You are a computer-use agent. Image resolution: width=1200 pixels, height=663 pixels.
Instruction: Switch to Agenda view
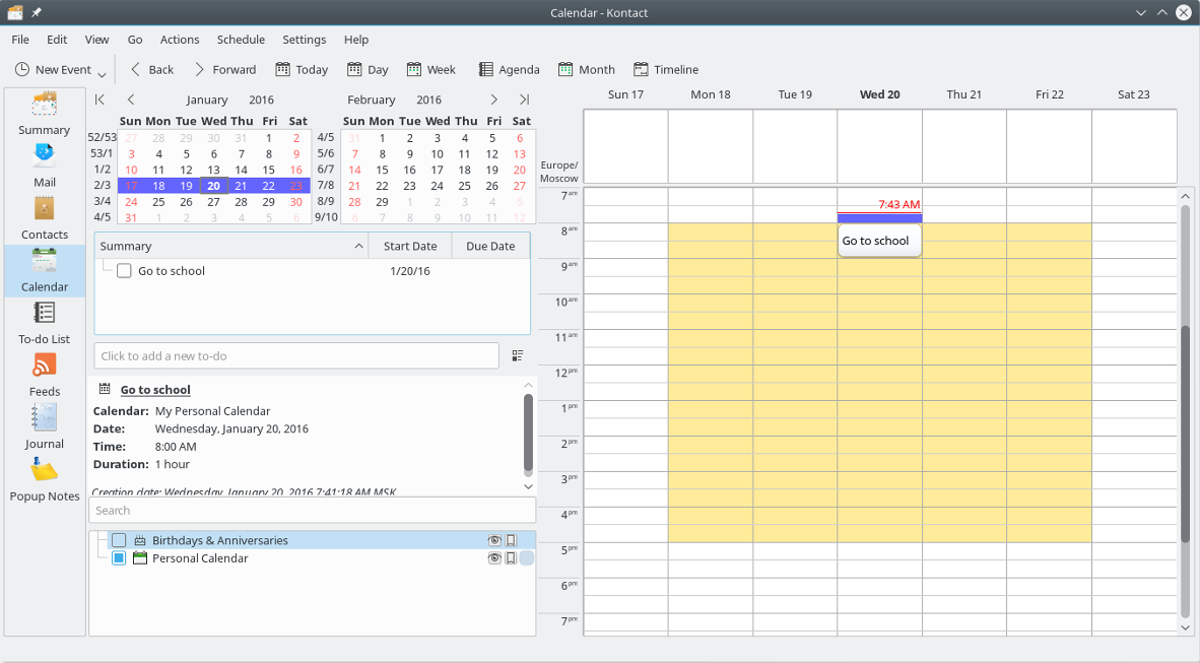pos(509,69)
